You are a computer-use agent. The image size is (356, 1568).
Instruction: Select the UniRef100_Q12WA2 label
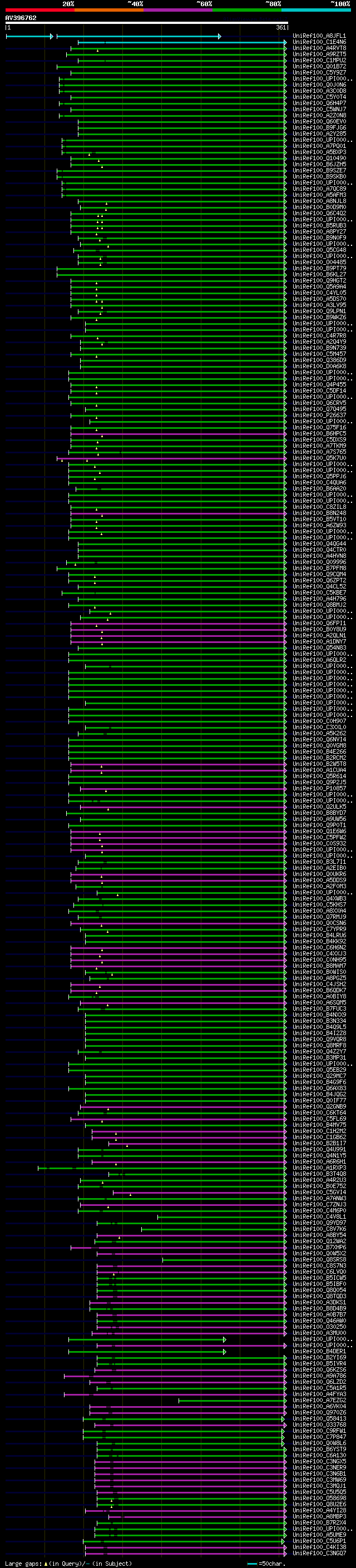click(x=319, y=1241)
